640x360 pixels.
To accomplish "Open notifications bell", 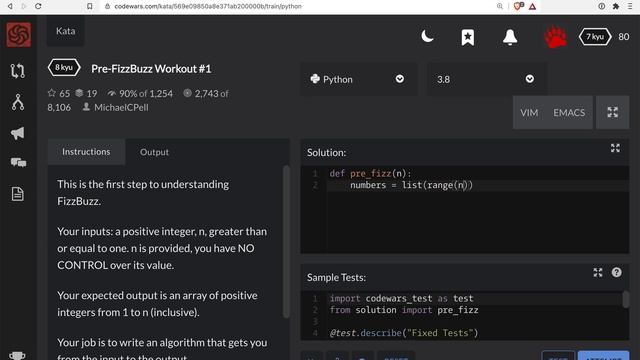I will point(510,37).
